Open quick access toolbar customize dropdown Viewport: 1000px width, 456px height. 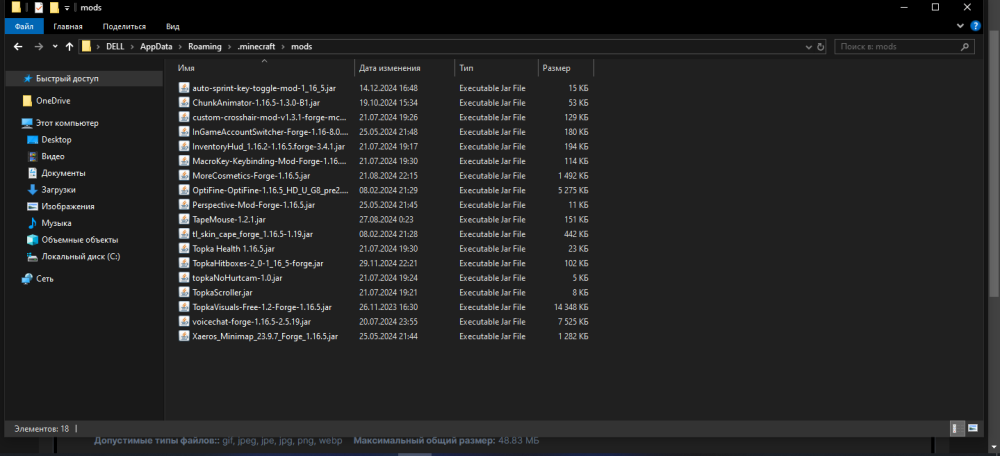[x=66, y=8]
